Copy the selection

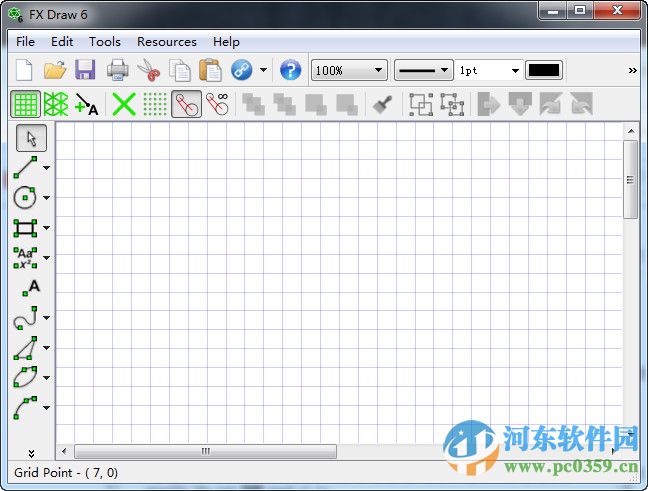[180, 70]
